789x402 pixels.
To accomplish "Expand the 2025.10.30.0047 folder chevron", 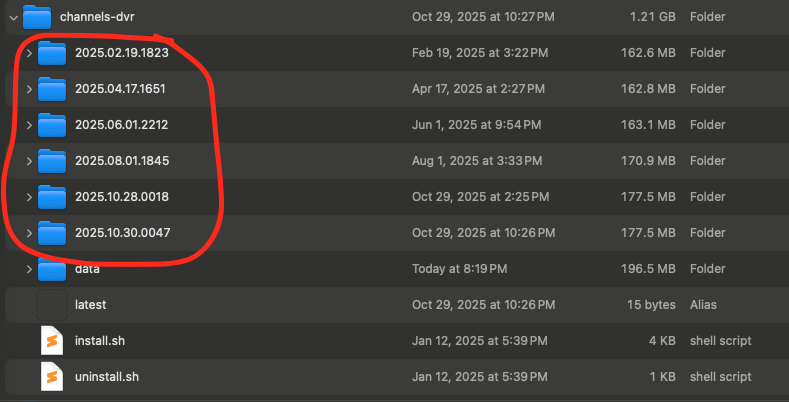I will [29, 233].
